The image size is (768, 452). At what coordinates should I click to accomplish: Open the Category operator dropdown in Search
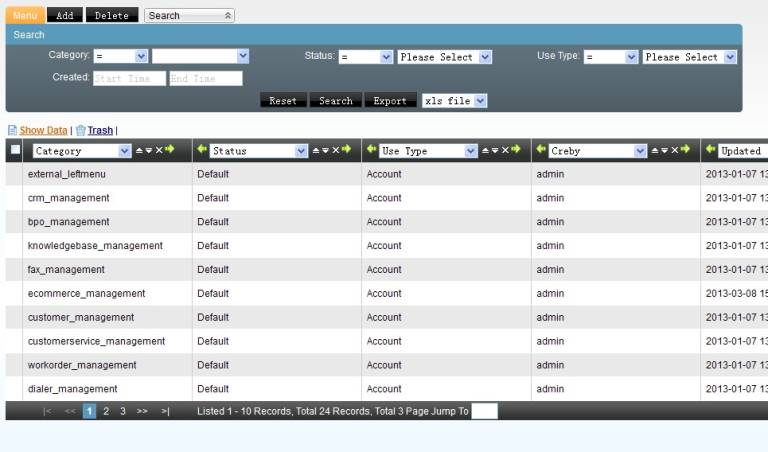(120, 57)
